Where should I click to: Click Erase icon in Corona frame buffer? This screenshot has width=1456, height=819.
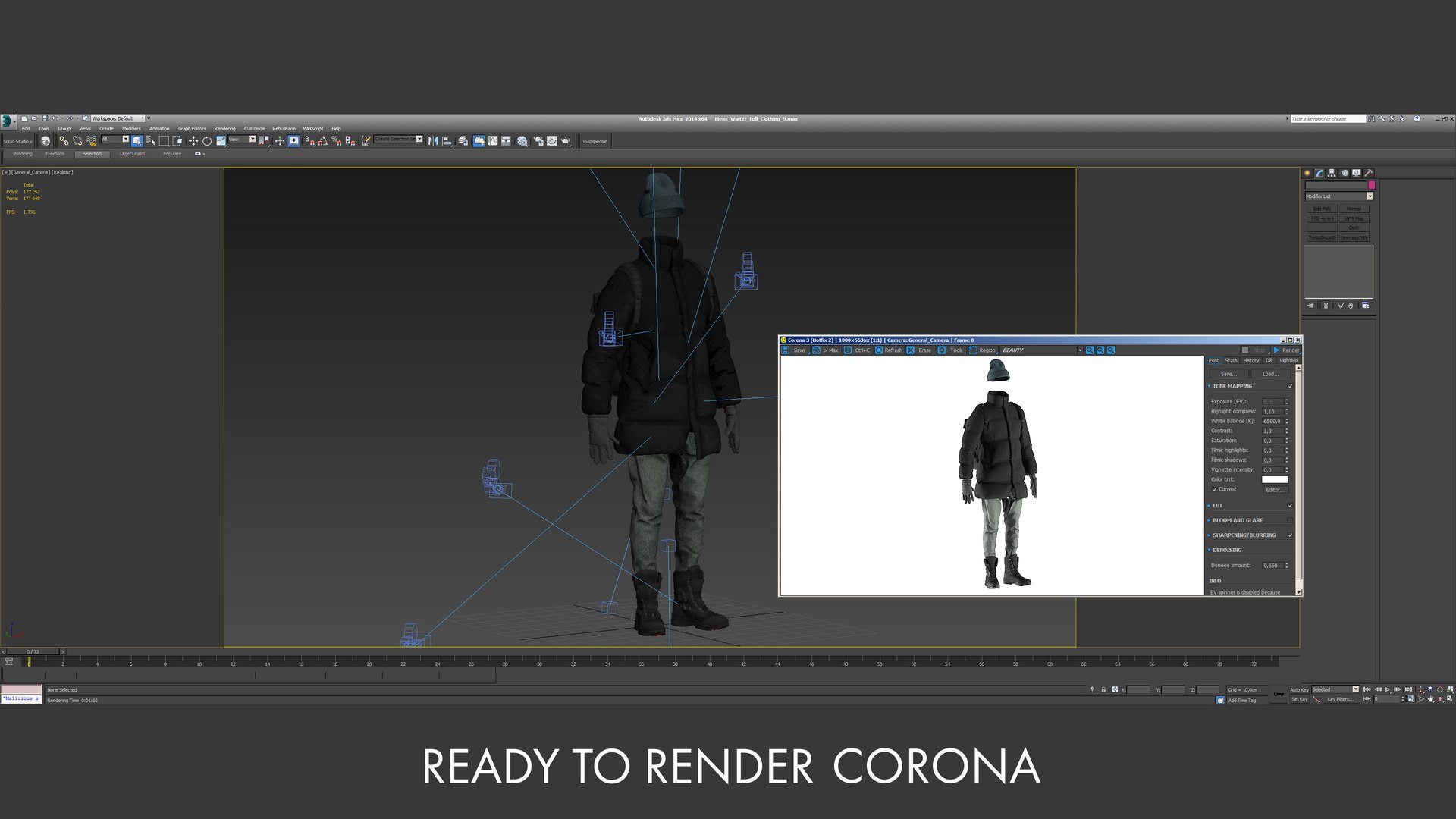tap(911, 350)
